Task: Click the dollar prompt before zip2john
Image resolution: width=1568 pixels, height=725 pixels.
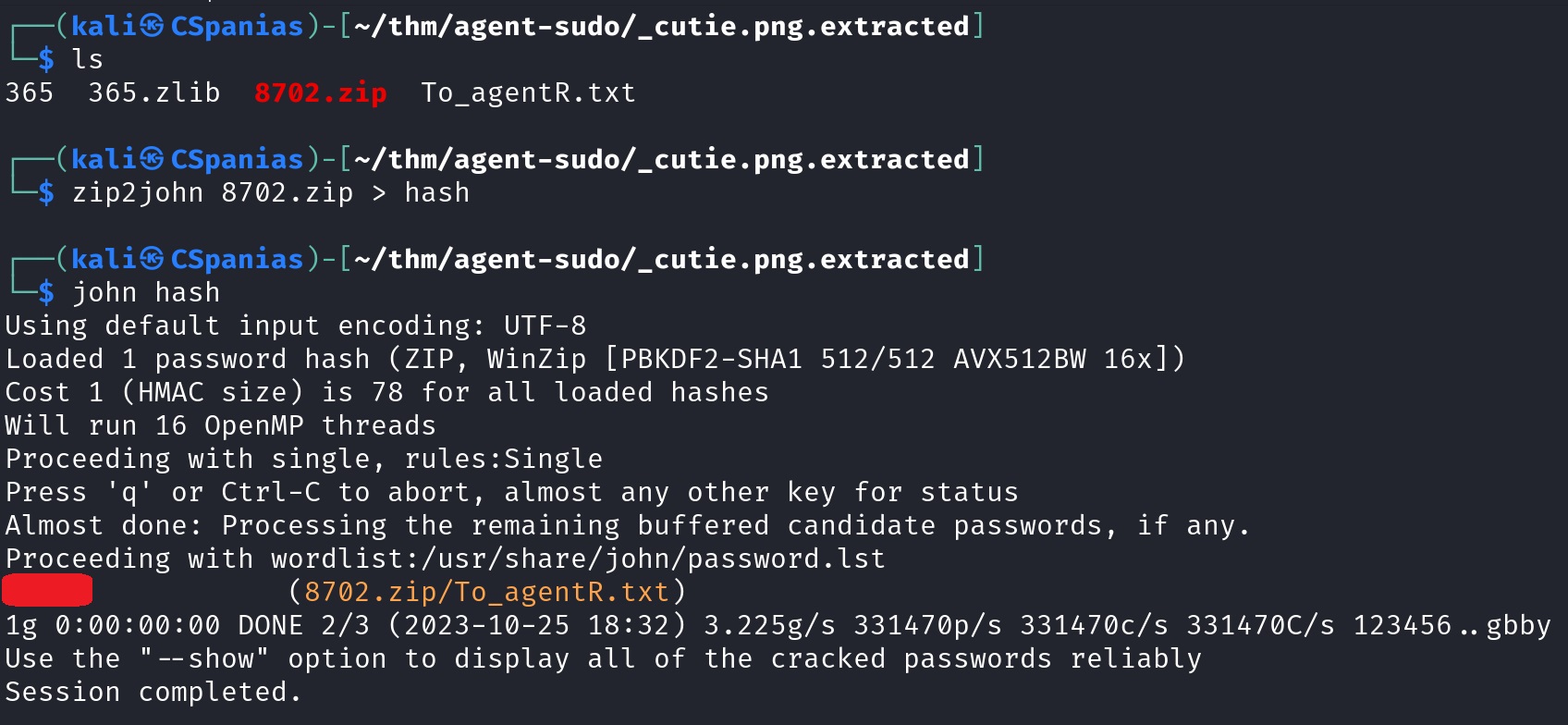Action: coord(46,192)
